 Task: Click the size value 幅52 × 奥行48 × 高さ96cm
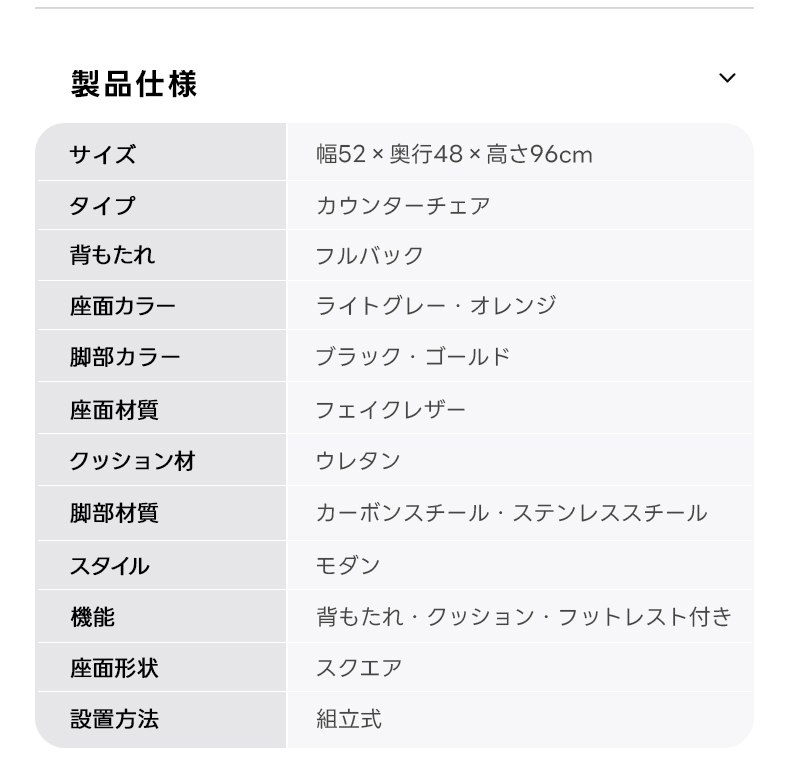click(454, 154)
